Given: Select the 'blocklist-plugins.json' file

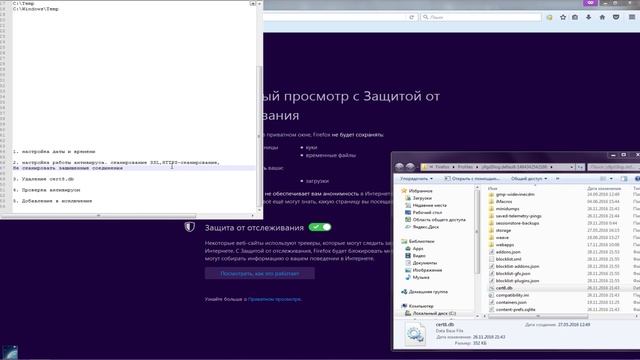Looking at the screenshot, I should coord(517,281).
